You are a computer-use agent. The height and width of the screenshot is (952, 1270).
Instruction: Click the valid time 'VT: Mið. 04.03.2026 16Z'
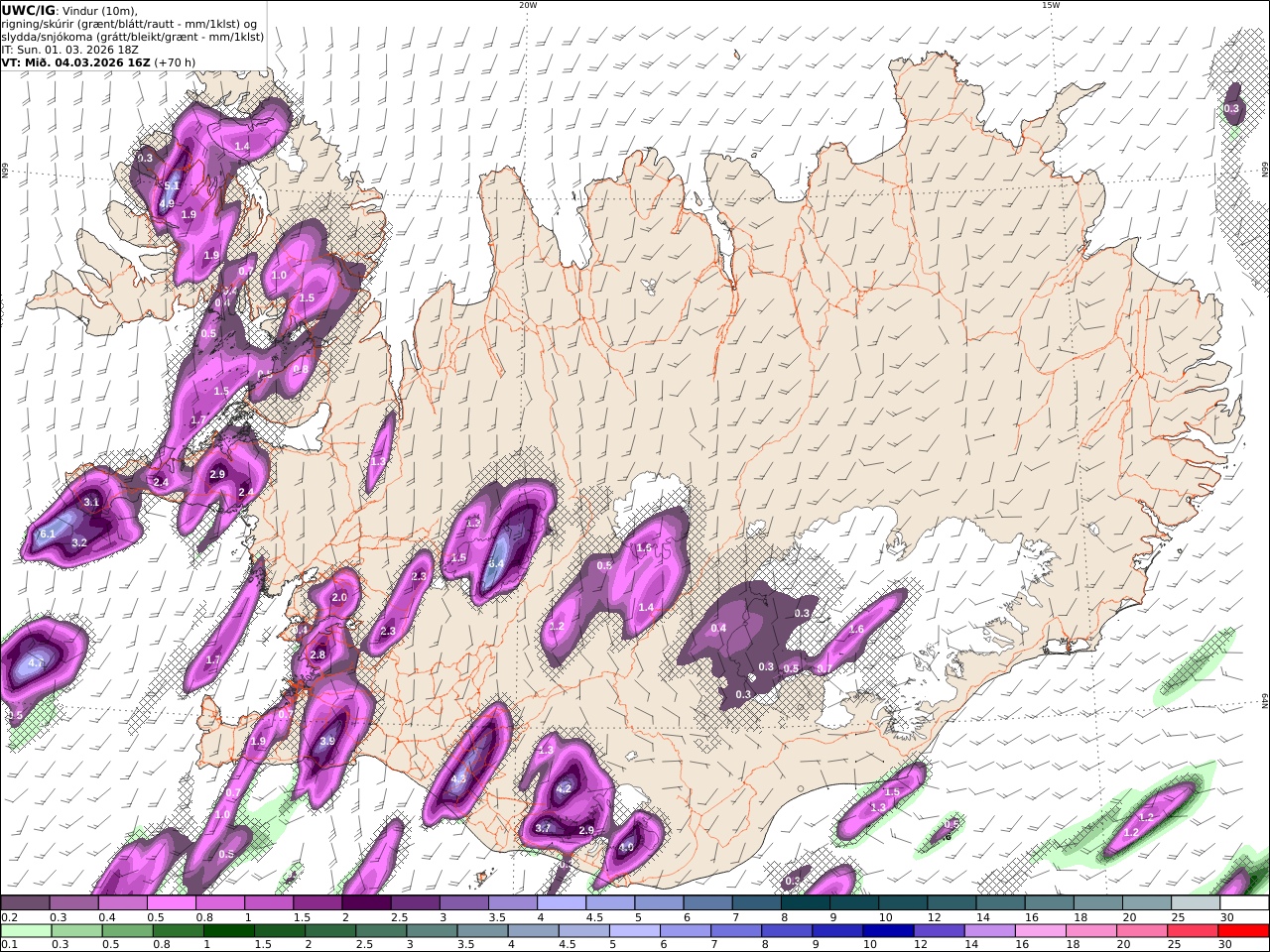click(x=76, y=62)
